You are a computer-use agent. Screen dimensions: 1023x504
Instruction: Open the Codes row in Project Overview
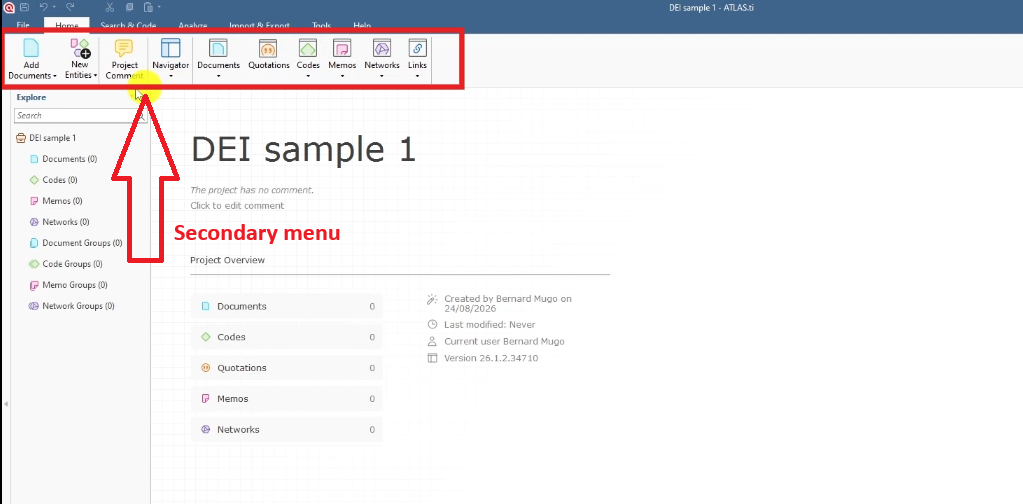click(x=286, y=337)
